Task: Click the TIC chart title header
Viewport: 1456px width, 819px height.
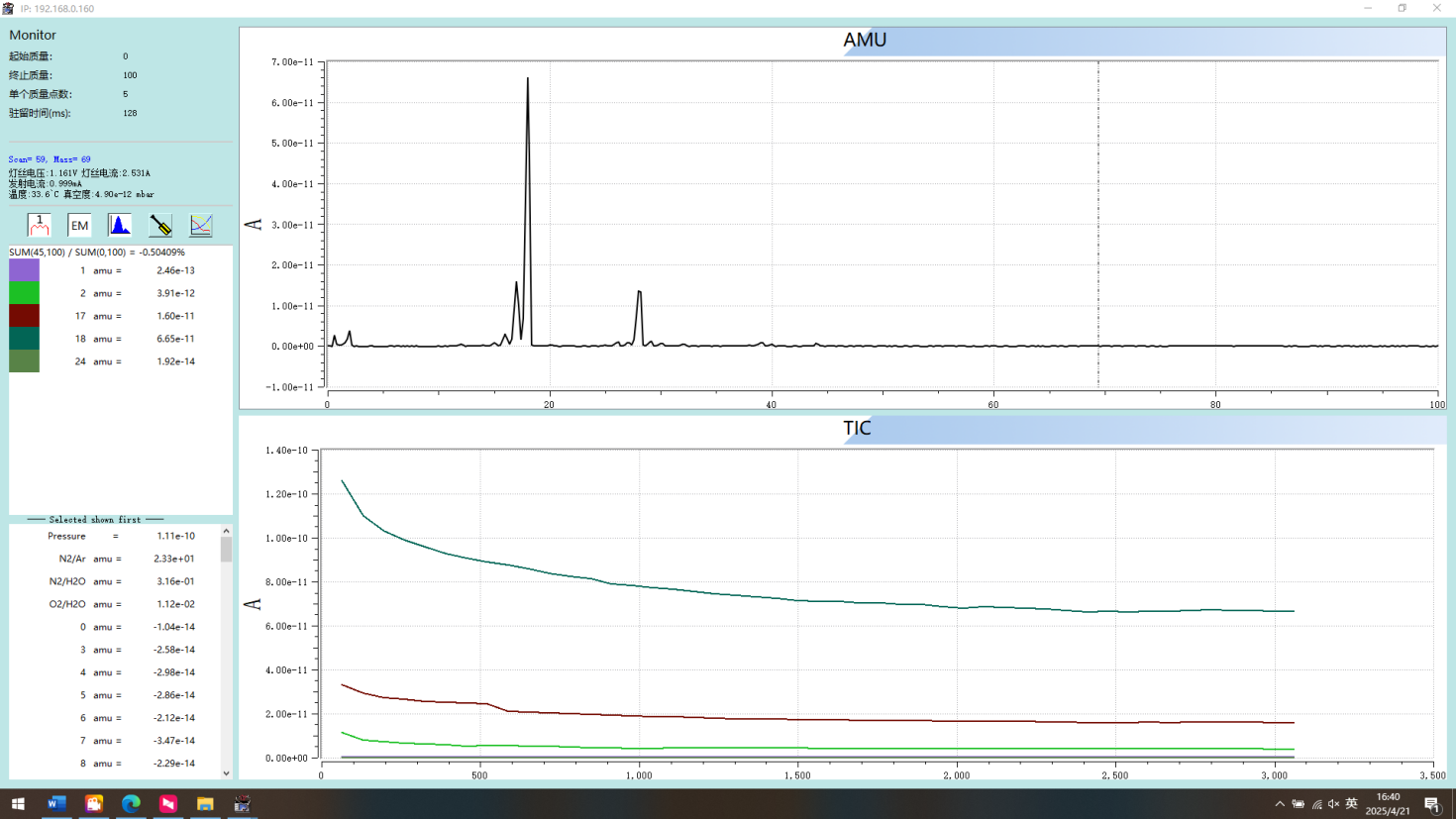Action: coord(857,429)
